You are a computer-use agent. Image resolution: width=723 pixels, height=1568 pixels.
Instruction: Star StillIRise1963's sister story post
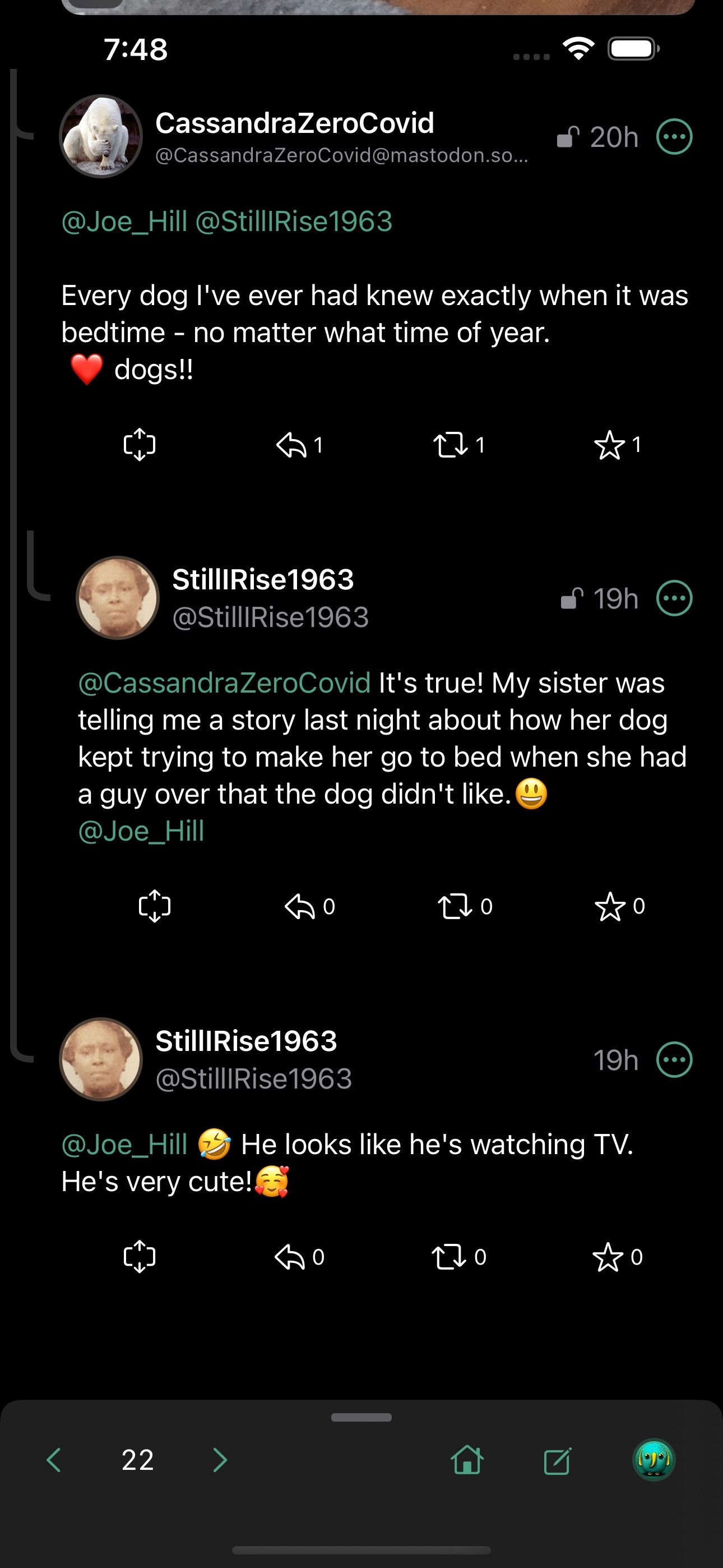[x=610, y=906]
